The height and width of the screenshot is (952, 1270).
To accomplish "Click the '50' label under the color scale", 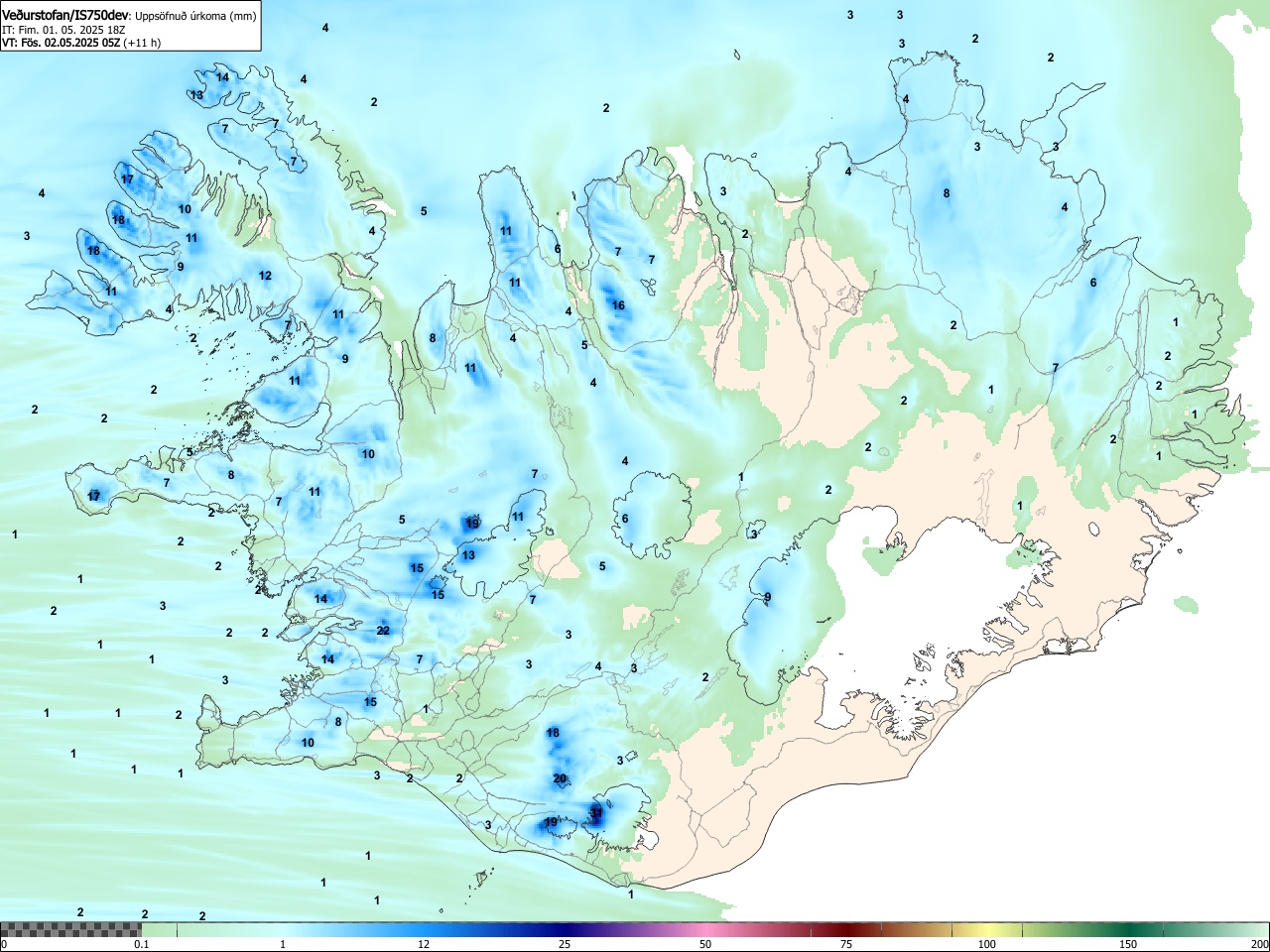I will 705,944.
